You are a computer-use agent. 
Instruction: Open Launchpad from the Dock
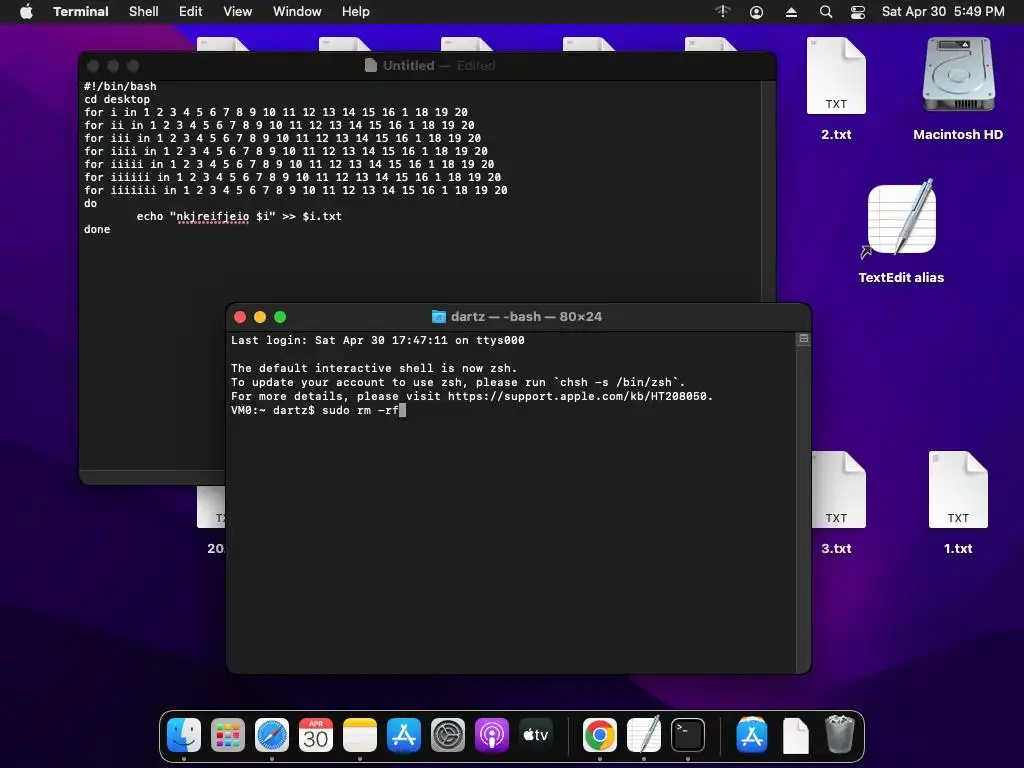(x=228, y=735)
